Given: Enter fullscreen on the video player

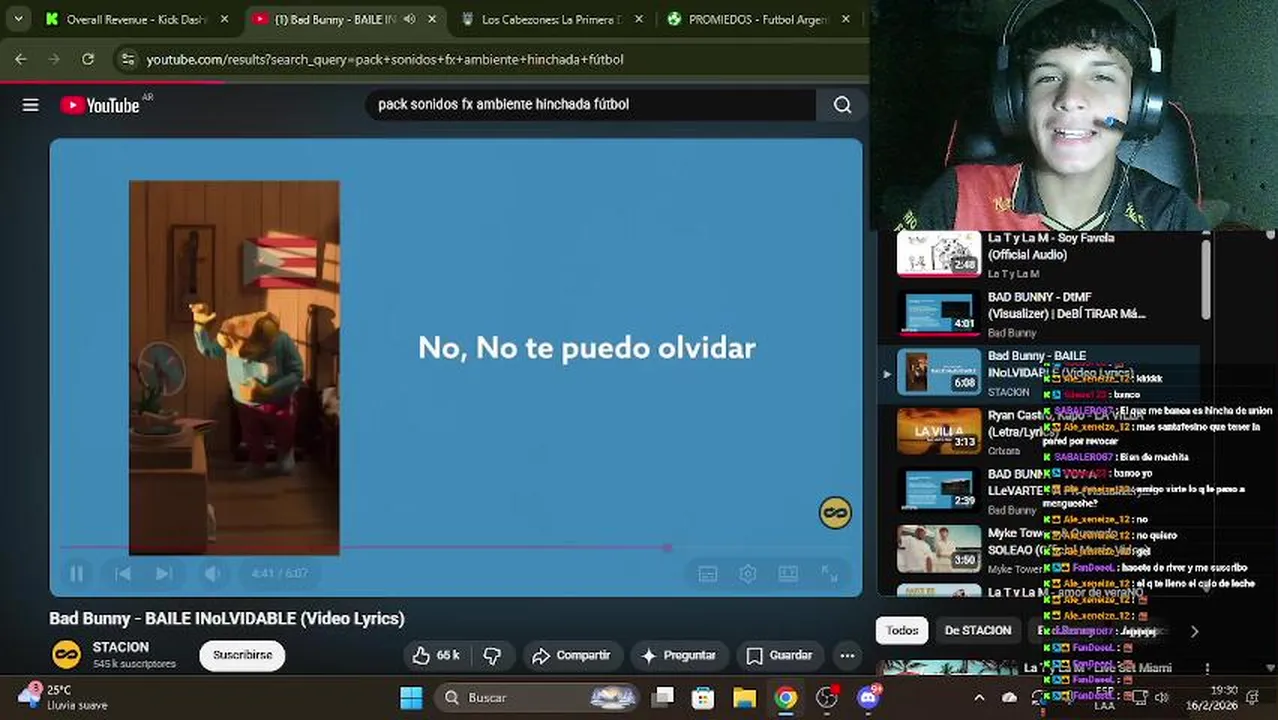Looking at the screenshot, I should [829, 573].
